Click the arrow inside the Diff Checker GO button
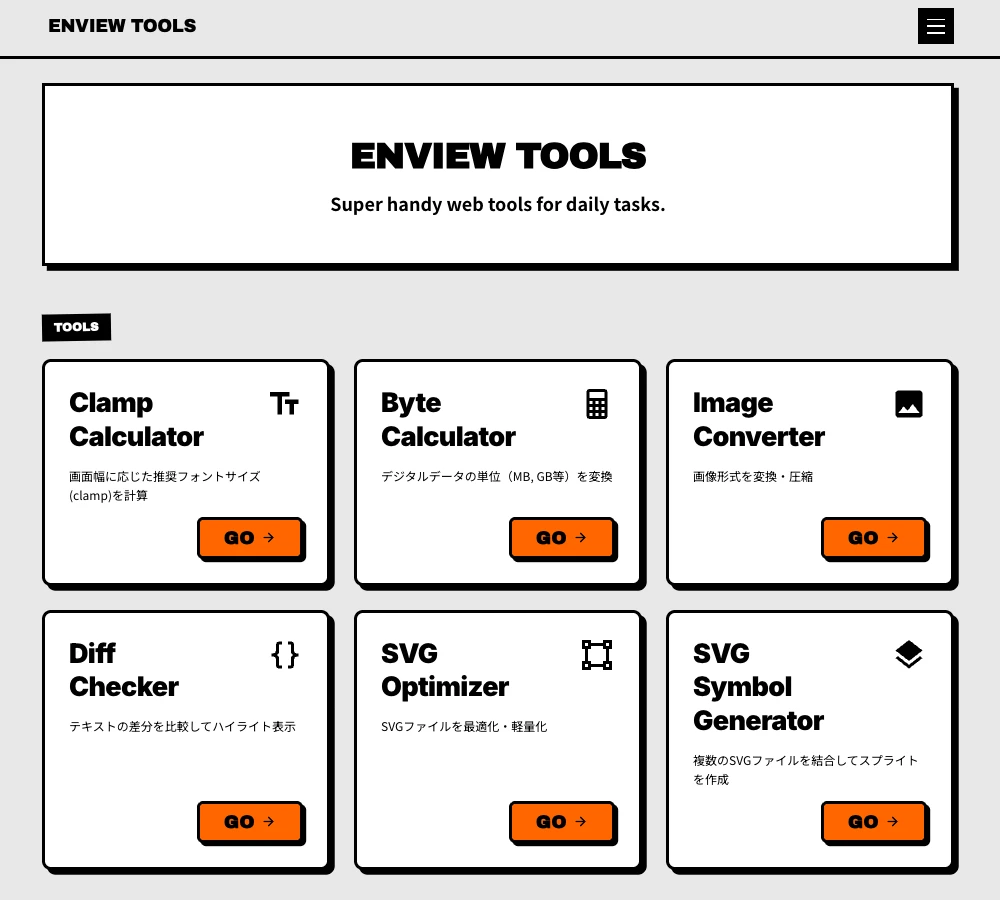The width and height of the screenshot is (1000, 900). coord(268,821)
